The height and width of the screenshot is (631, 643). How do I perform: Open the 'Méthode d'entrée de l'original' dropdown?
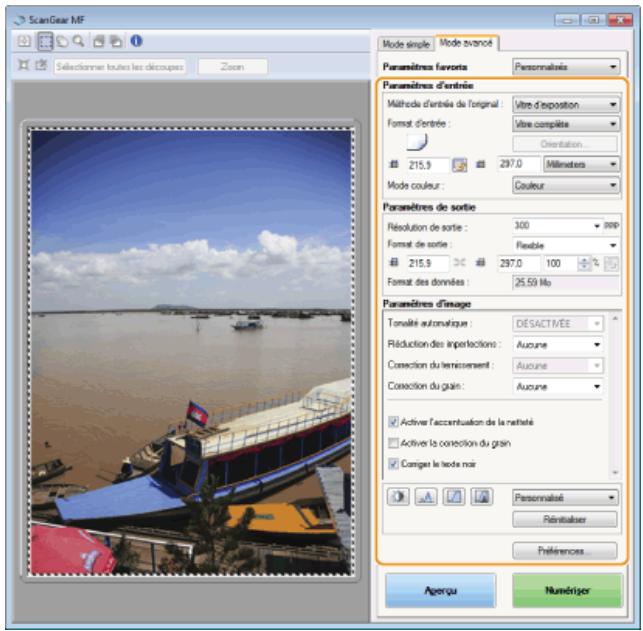point(565,105)
